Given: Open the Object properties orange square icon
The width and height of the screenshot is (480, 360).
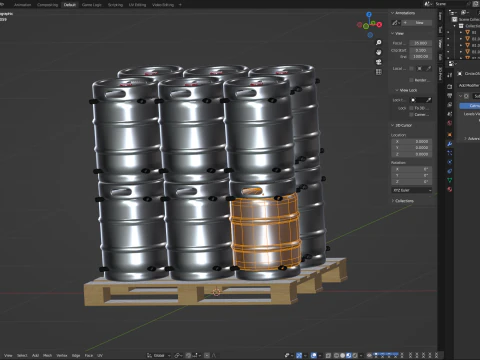Looking at the screenshot, I should (x=450, y=134).
